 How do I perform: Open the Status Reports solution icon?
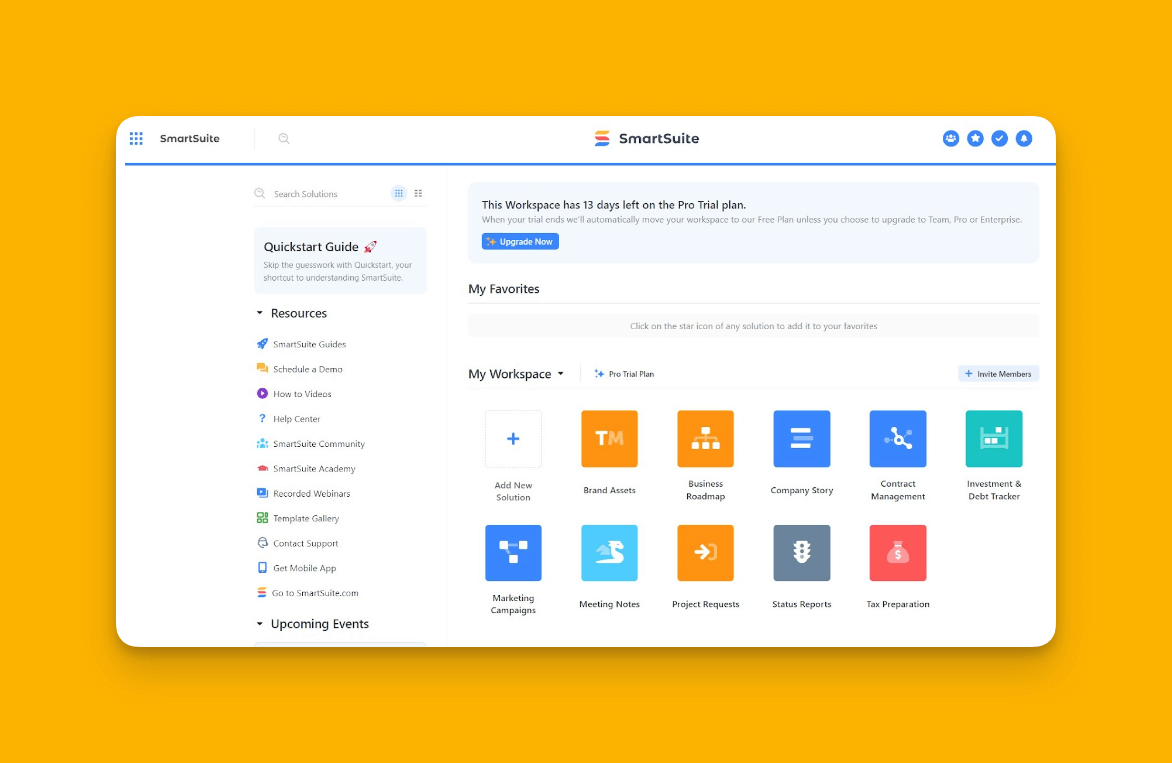(801, 552)
